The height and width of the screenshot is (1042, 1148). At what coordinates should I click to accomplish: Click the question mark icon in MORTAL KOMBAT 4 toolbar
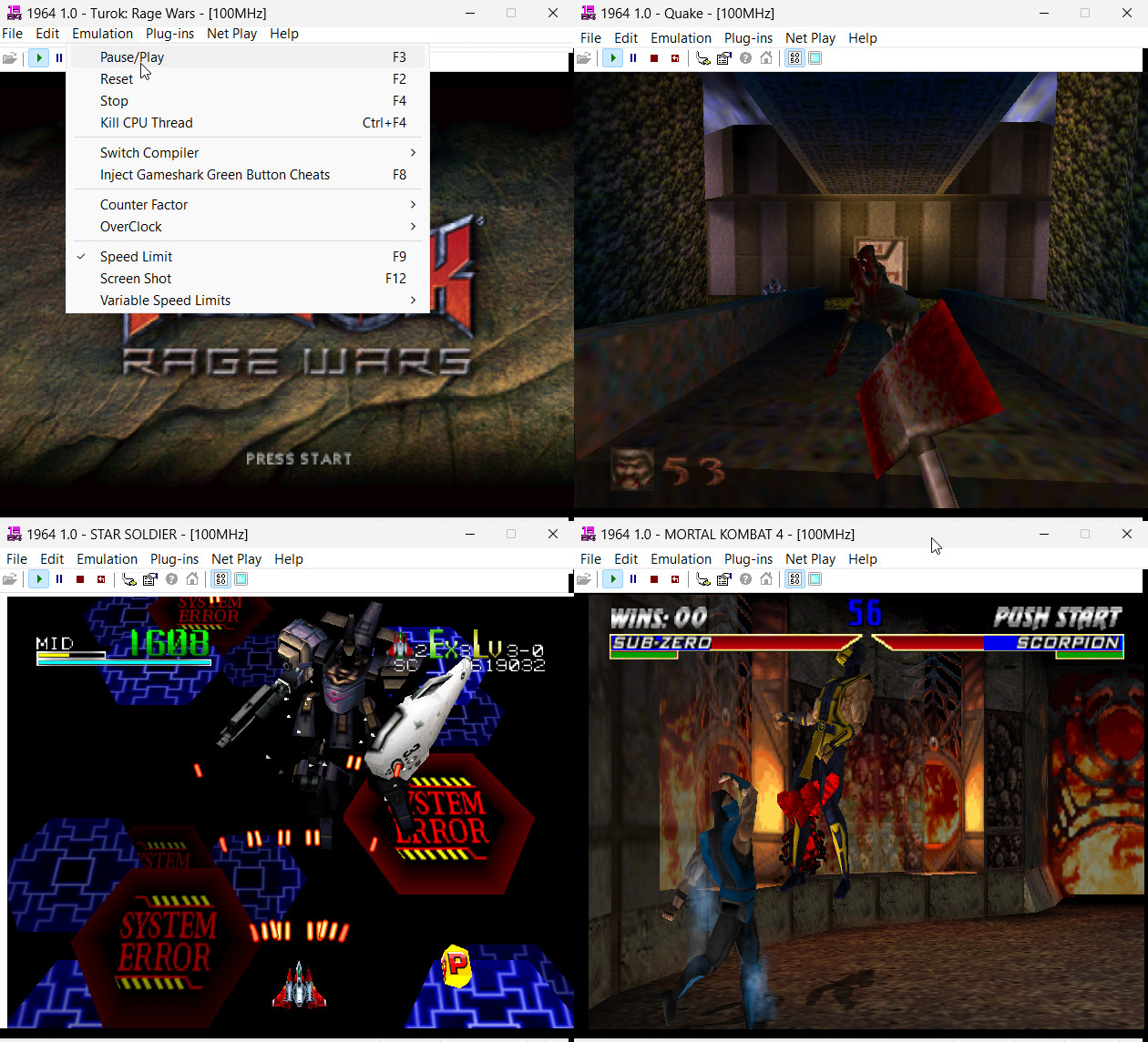(745, 579)
